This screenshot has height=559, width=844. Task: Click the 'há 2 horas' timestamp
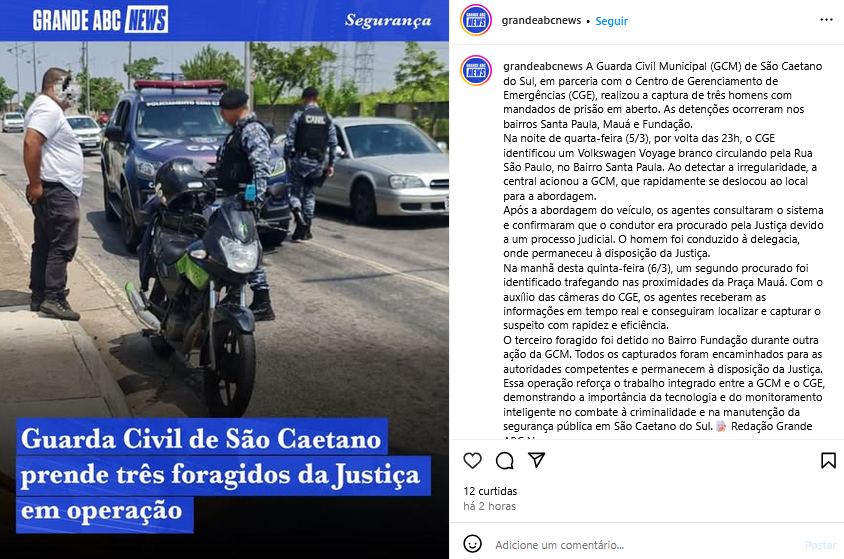click(489, 506)
